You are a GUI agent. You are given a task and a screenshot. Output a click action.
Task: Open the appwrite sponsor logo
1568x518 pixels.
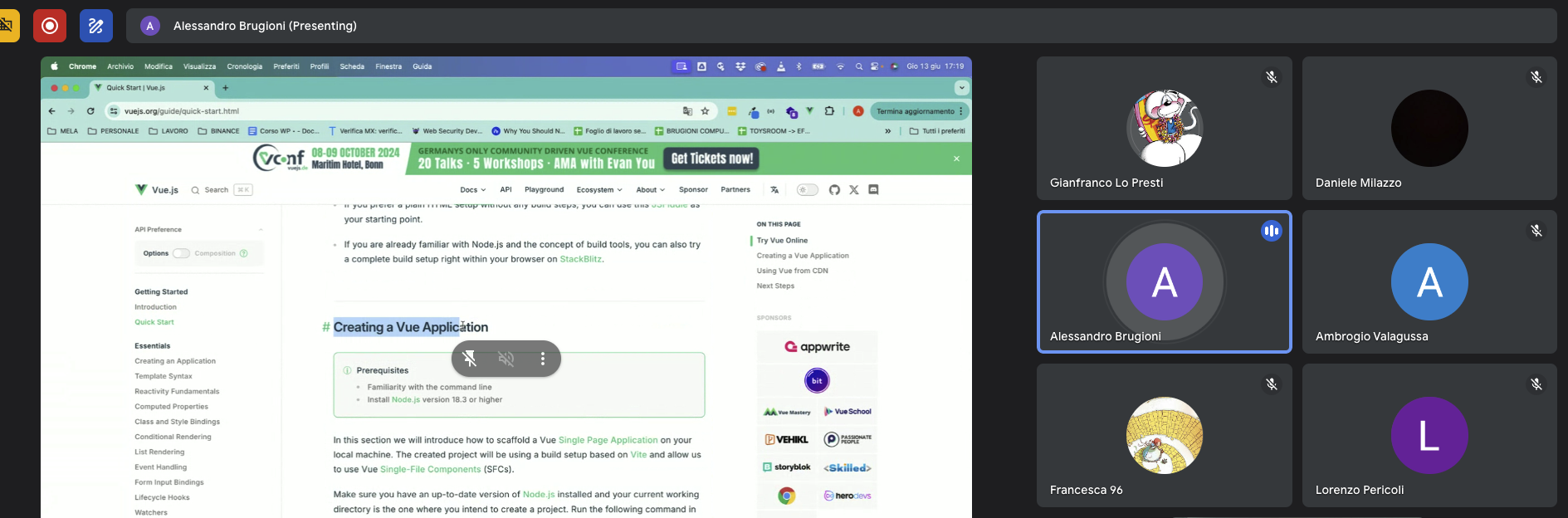(817, 347)
